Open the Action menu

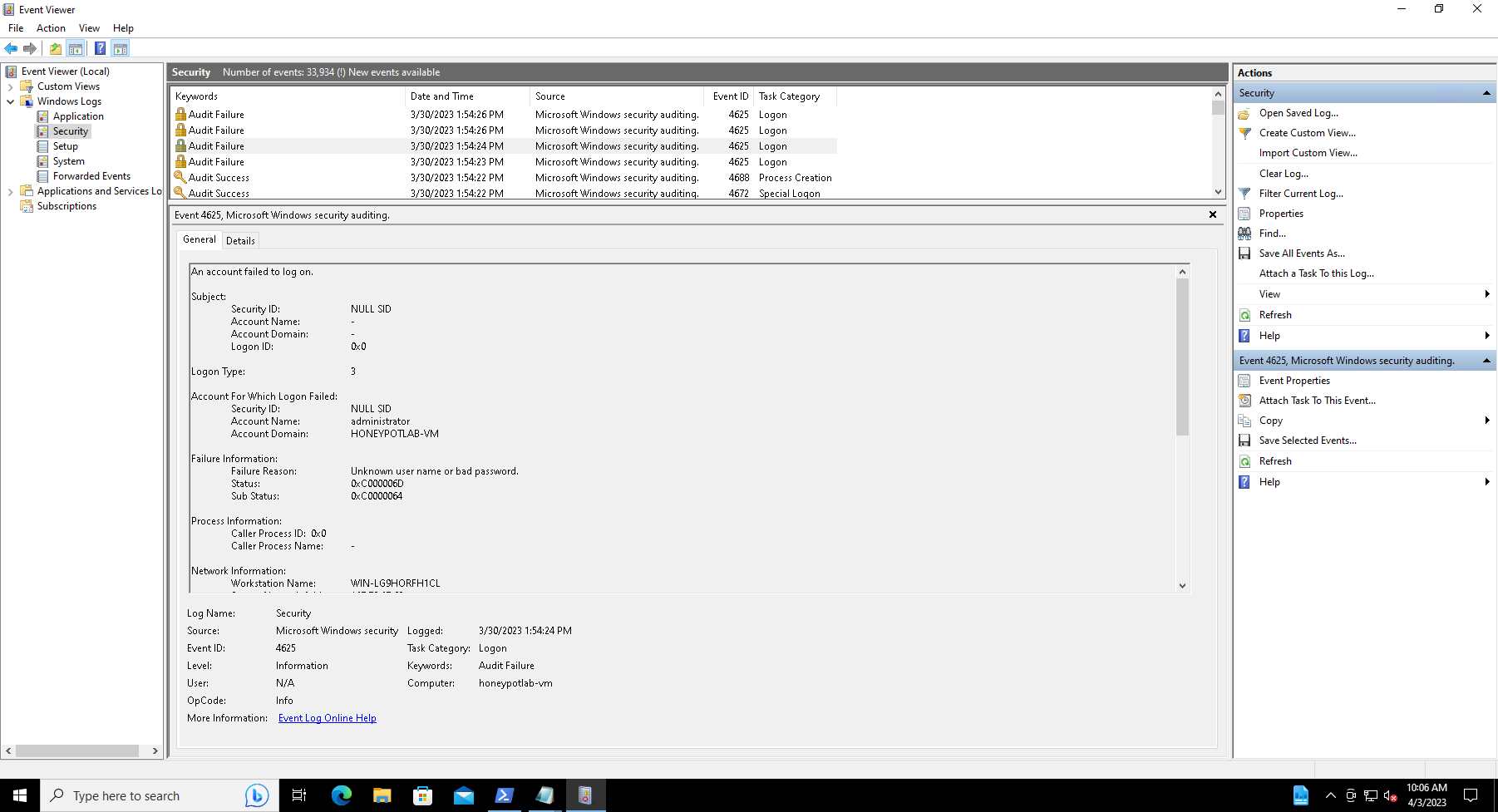[51, 28]
